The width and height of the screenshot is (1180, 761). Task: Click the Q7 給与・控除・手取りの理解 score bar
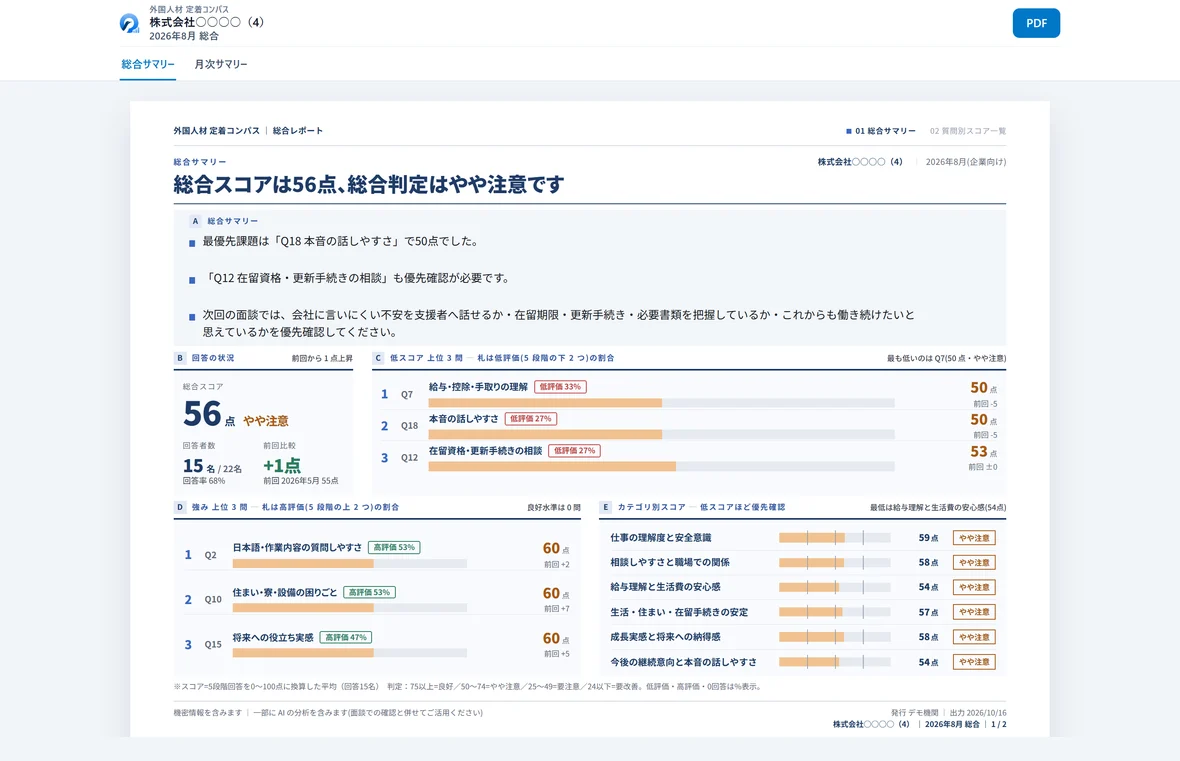[x=661, y=403]
